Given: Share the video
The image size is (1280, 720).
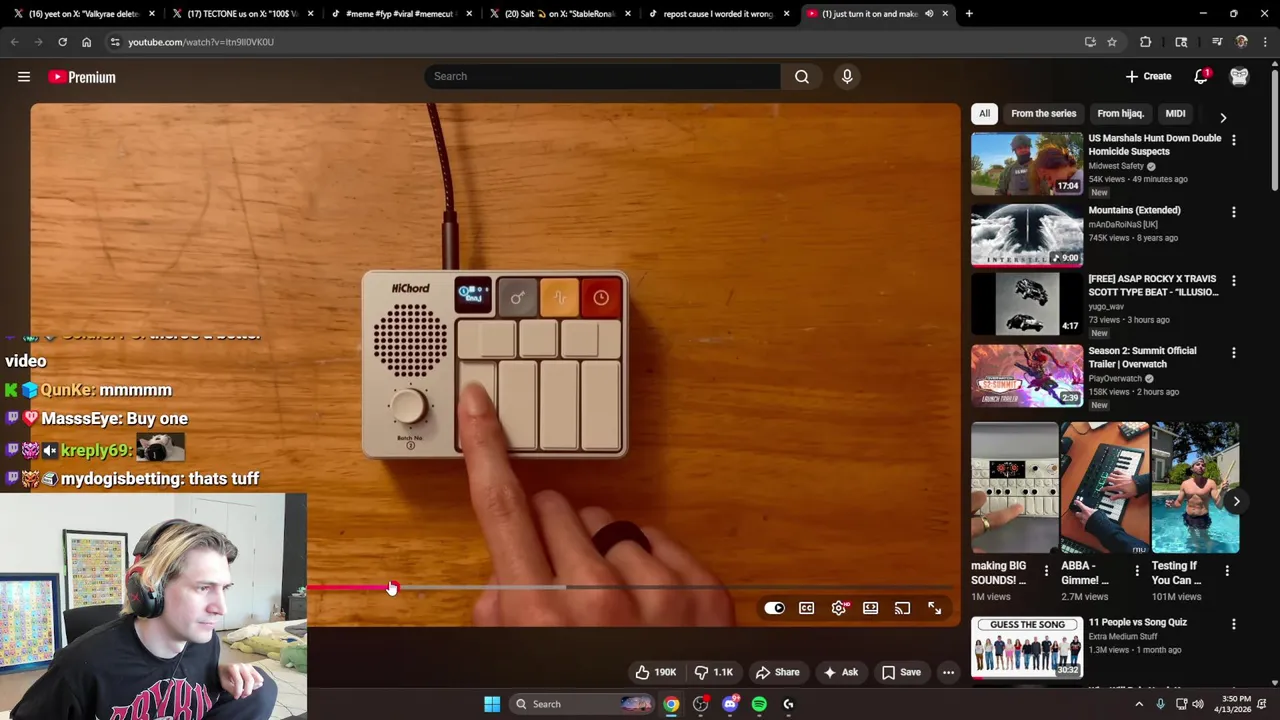Looking at the screenshot, I should (x=777, y=672).
